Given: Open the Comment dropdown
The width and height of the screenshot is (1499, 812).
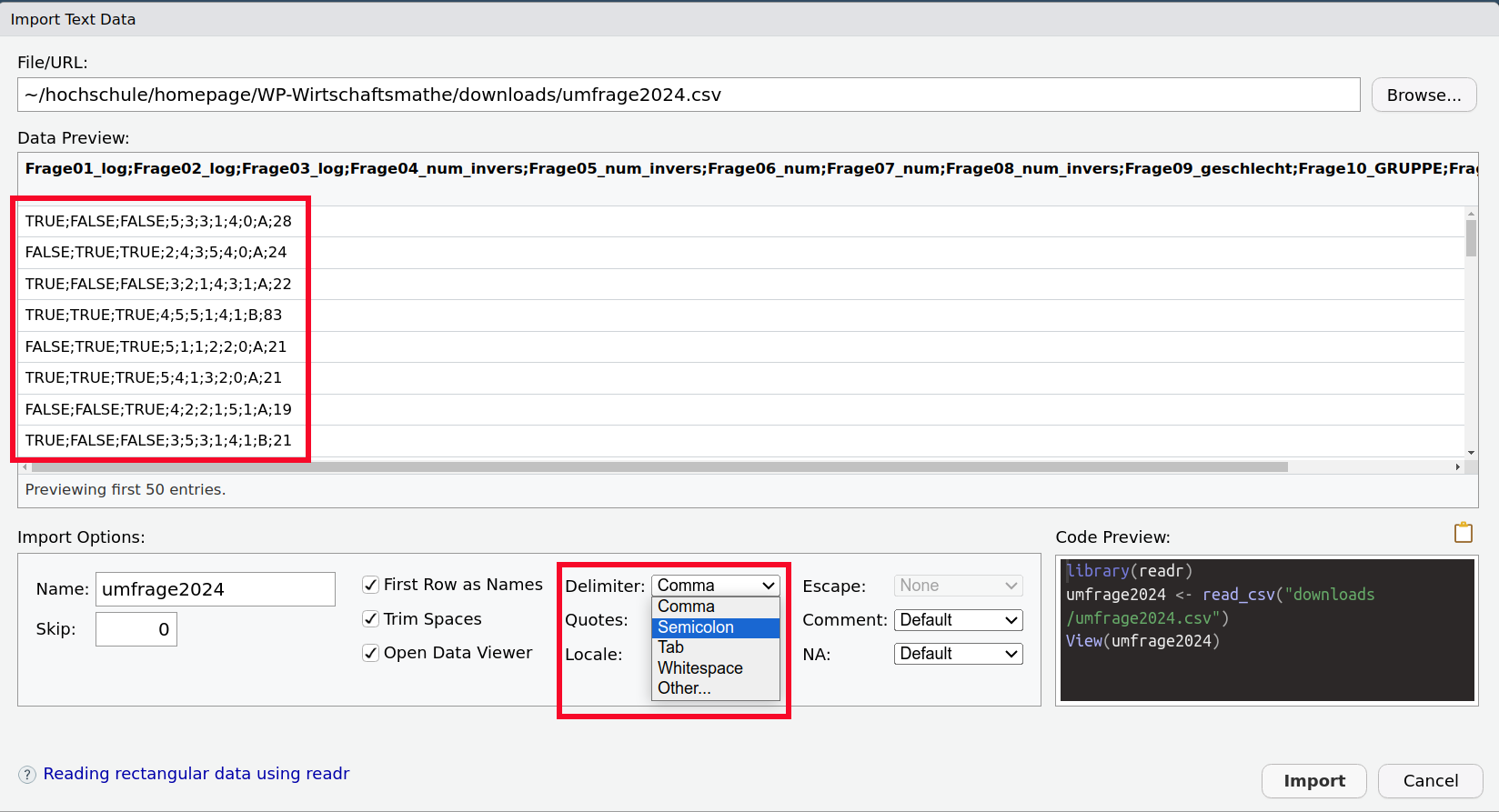Looking at the screenshot, I should (x=958, y=620).
